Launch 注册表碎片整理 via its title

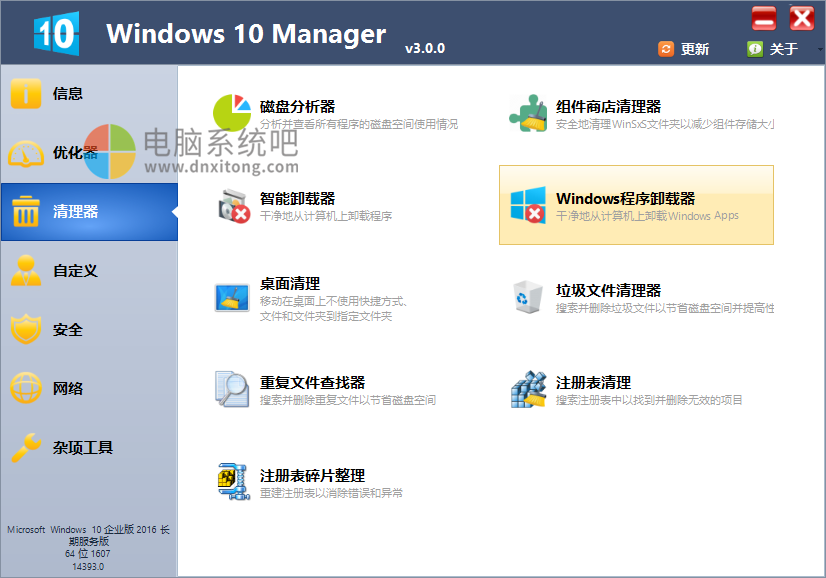(x=312, y=476)
